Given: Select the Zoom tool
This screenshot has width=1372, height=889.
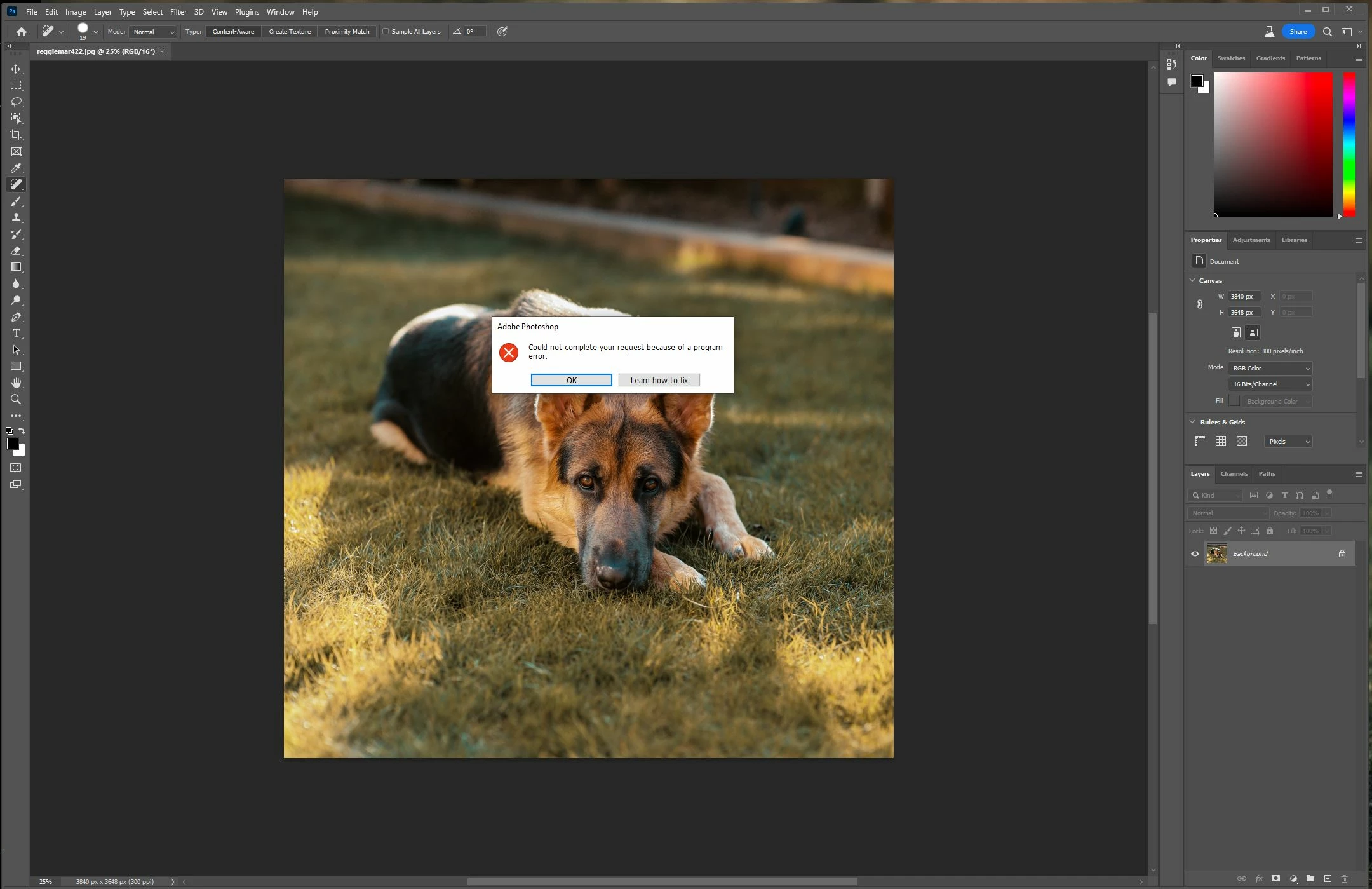Looking at the screenshot, I should pos(16,399).
